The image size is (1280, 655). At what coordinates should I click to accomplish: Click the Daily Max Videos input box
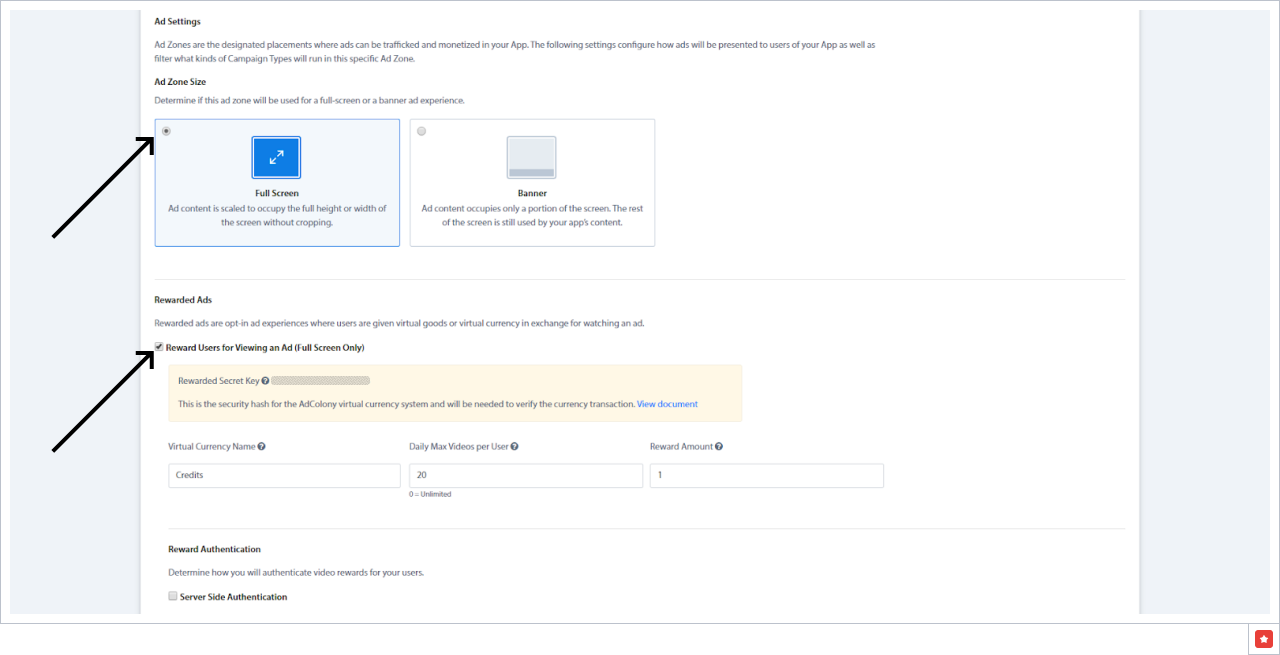(525, 476)
